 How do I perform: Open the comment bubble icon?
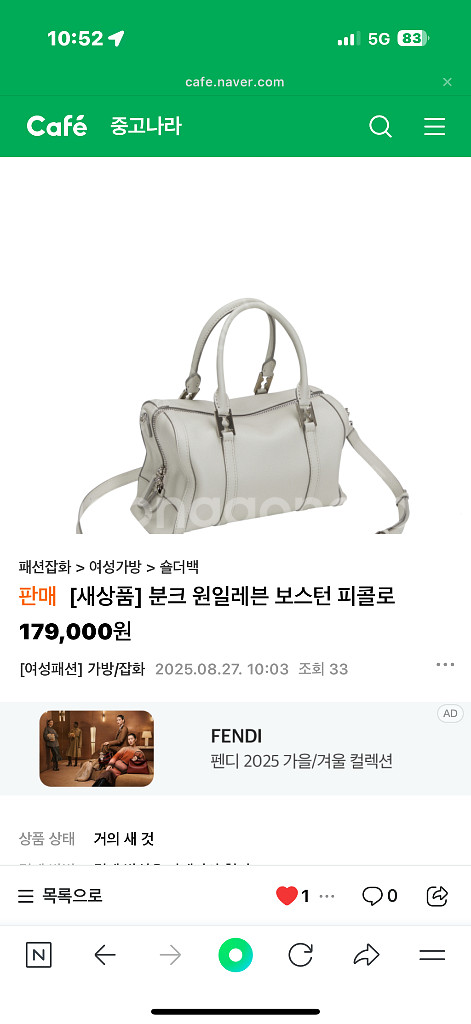[372, 895]
